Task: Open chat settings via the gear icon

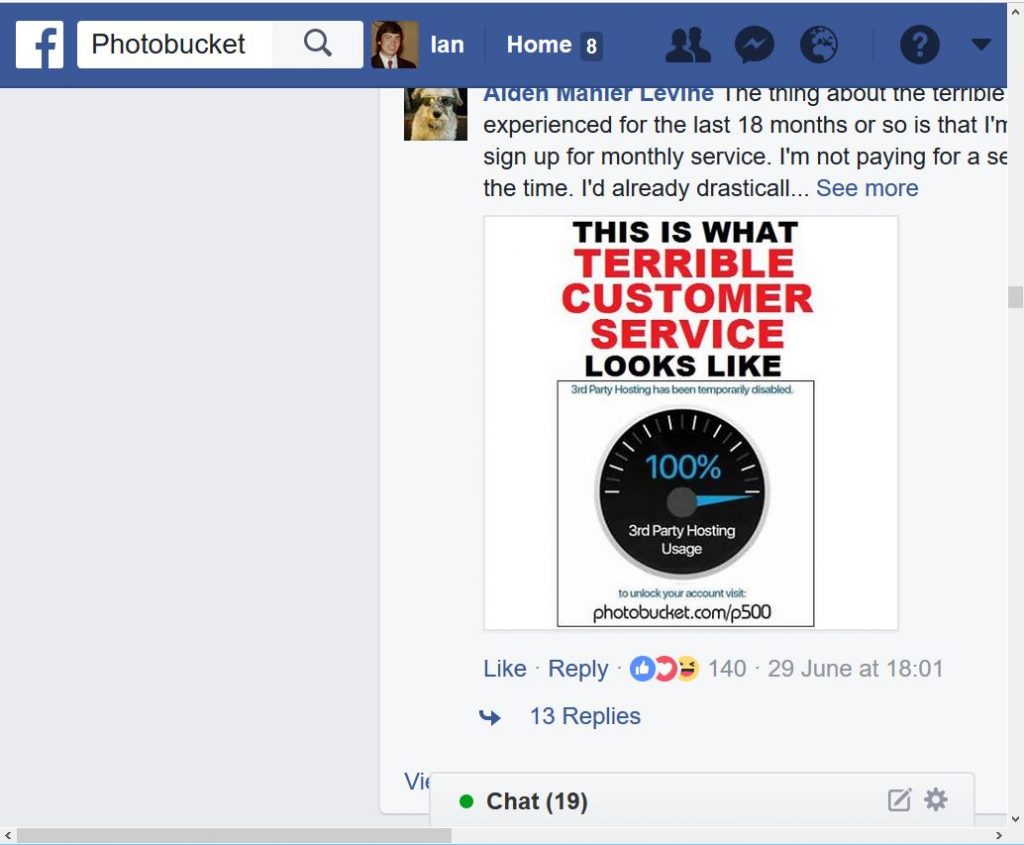Action: point(935,800)
